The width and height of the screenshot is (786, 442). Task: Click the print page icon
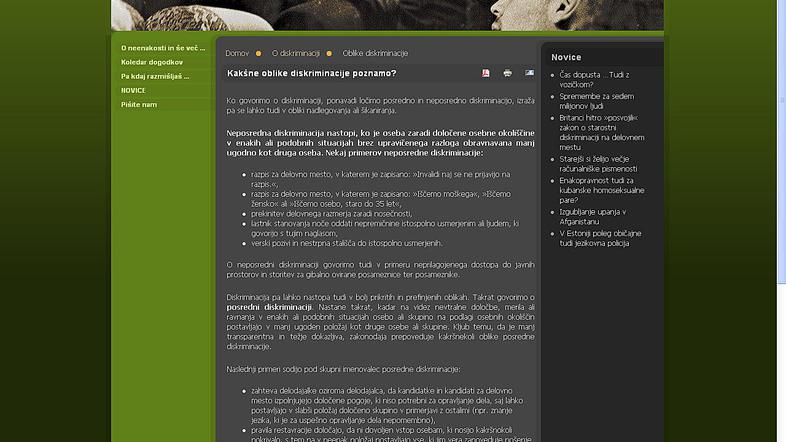[507, 73]
